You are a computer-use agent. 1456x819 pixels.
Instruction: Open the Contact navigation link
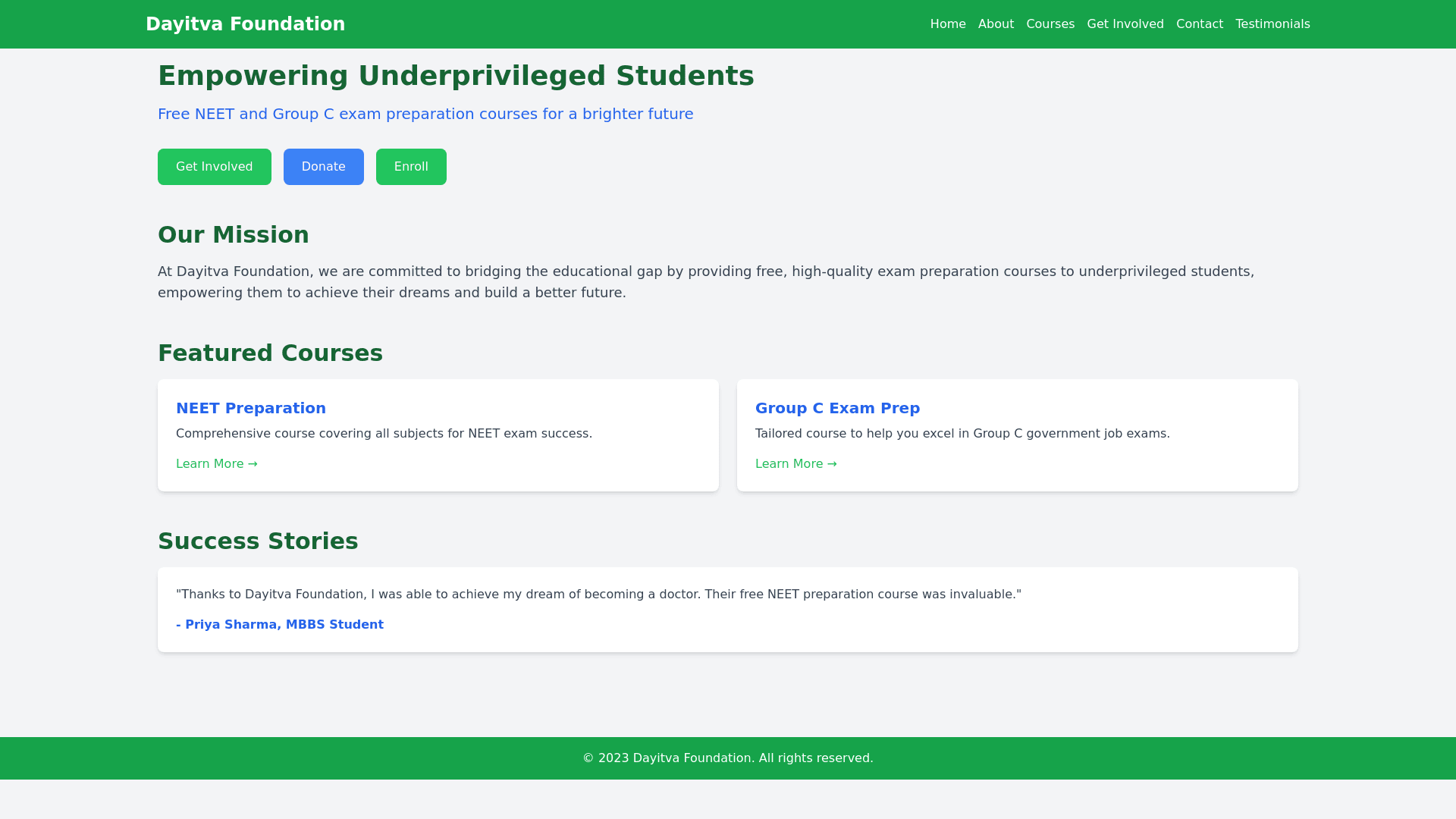pyautogui.click(x=1199, y=24)
